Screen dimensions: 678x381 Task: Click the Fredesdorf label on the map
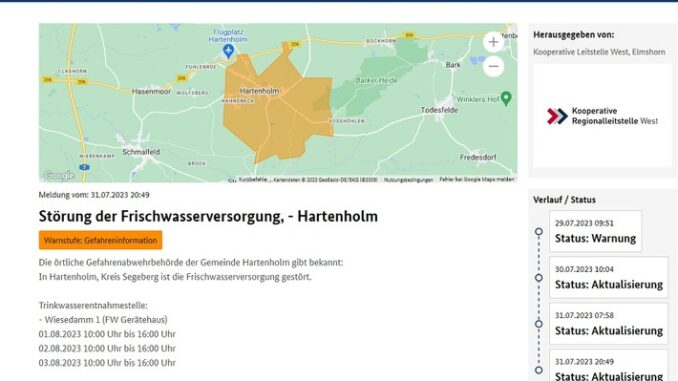478,157
